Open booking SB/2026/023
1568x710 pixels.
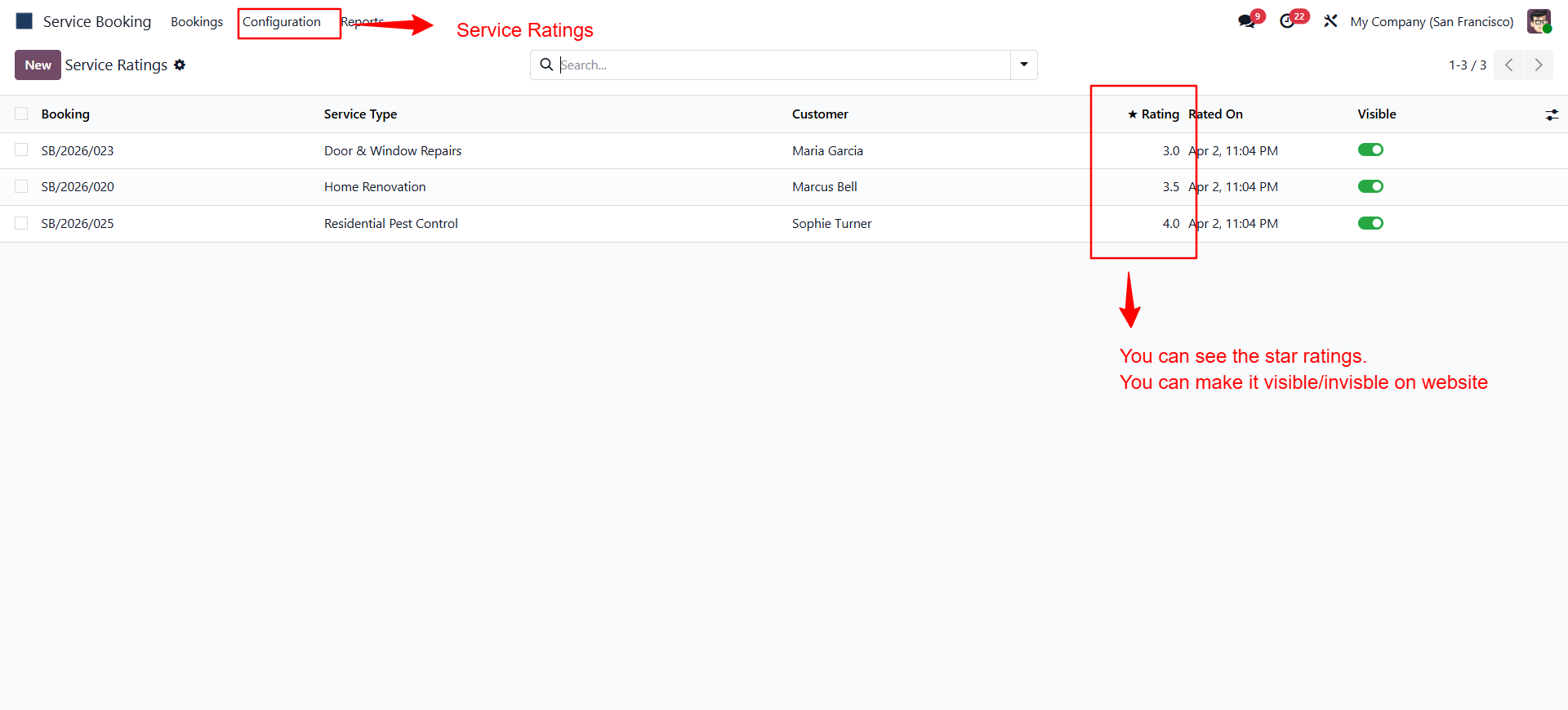tap(78, 150)
